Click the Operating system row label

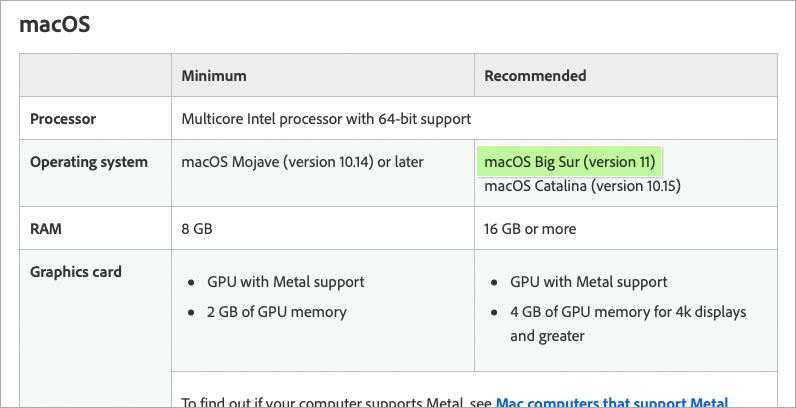click(89, 162)
